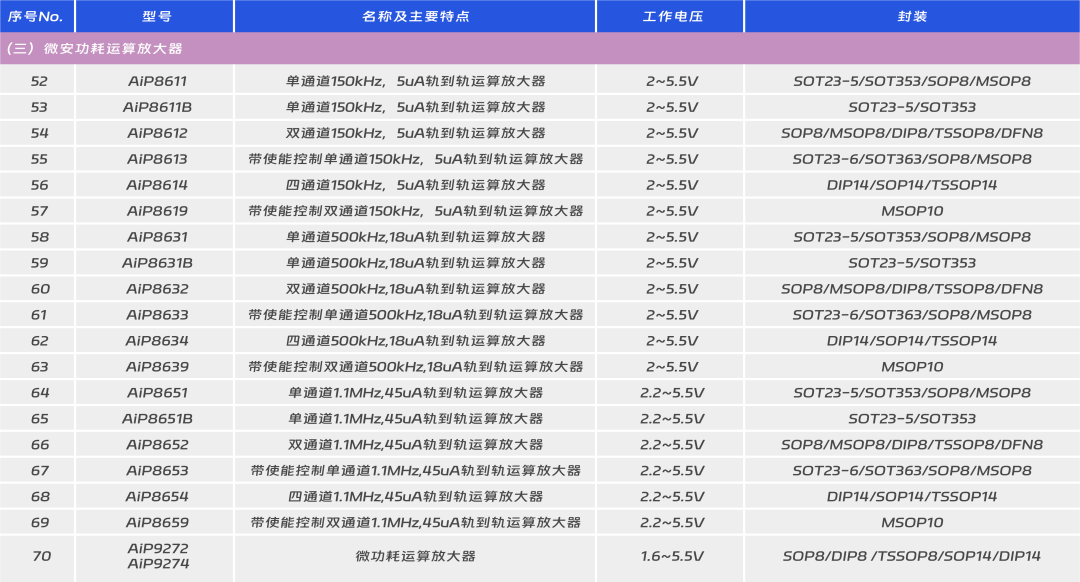Select model cell AiP8611B
The height and width of the screenshot is (582, 1080).
coord(157,107)
